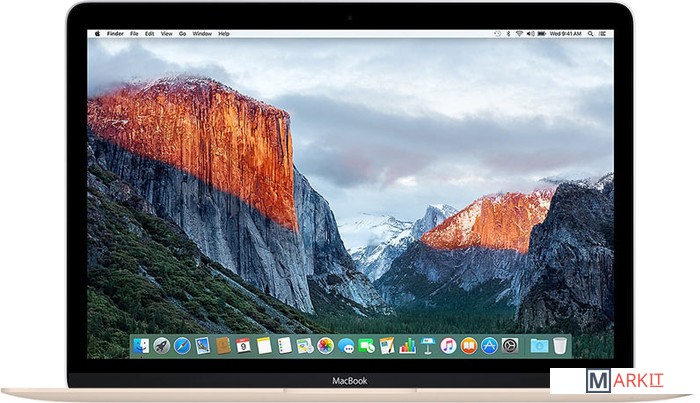Open FaceTime from the dock

coord(366,345)
